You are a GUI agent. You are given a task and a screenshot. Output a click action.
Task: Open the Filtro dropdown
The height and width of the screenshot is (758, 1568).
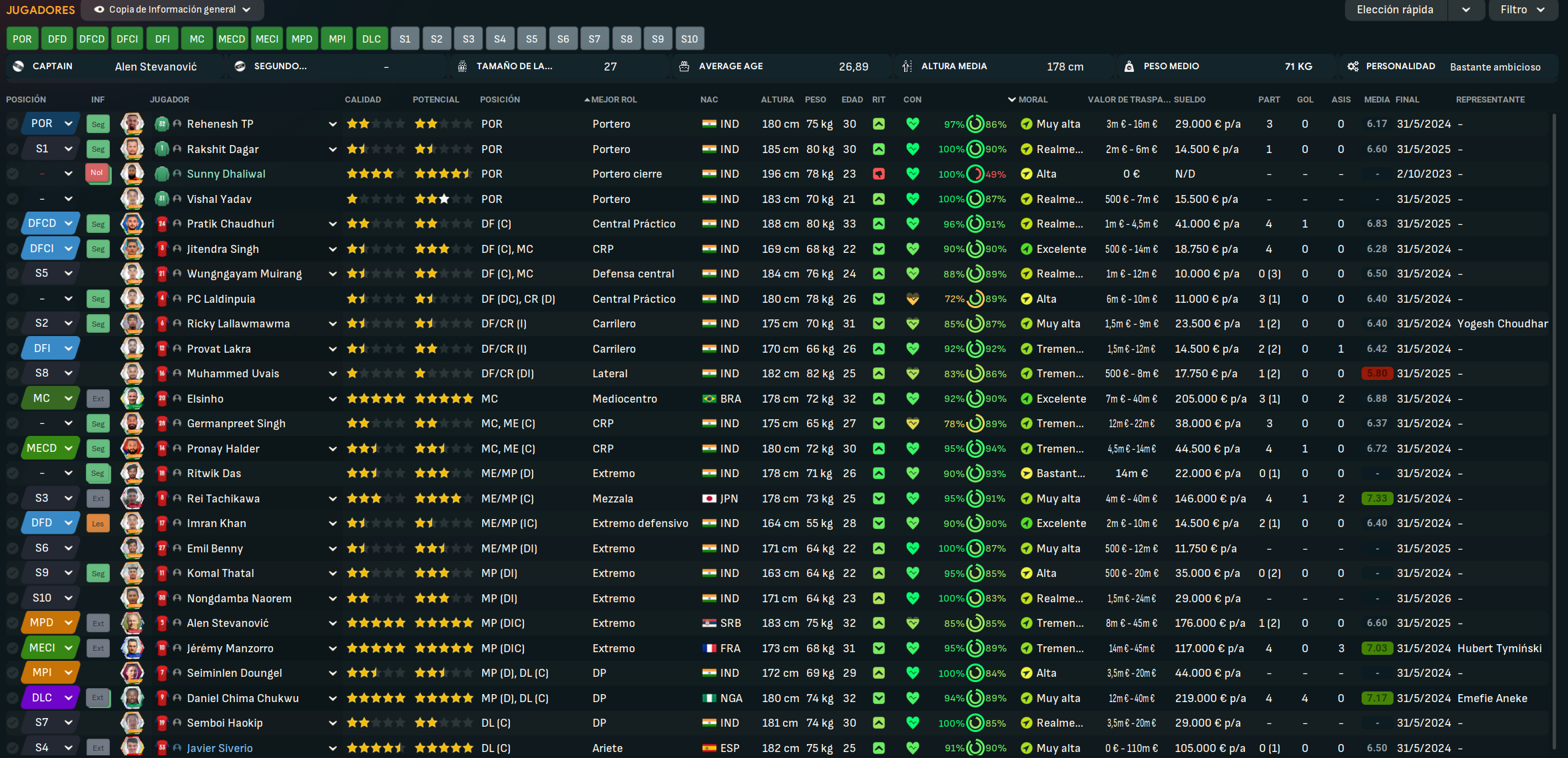pyautogui.click(x=1523, y=10)
